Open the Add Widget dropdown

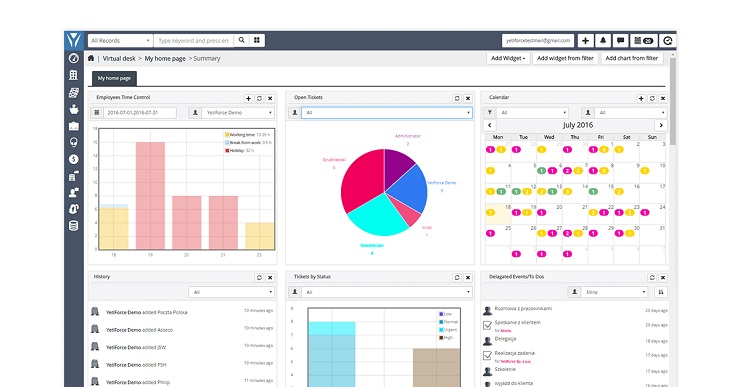[508, 58]
